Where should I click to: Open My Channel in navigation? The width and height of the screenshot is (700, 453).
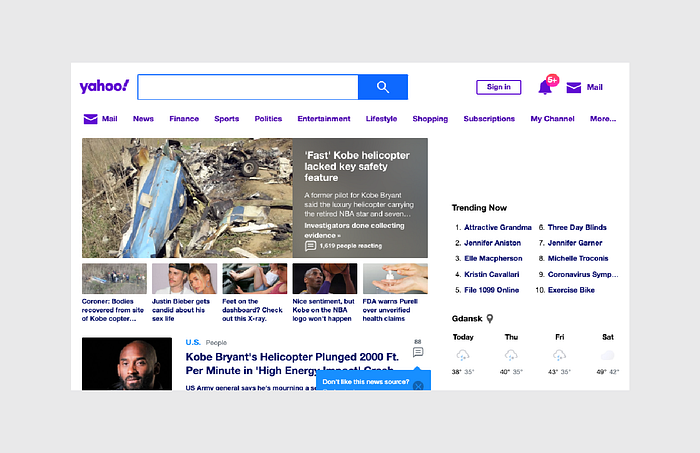(x=552, y=119)
